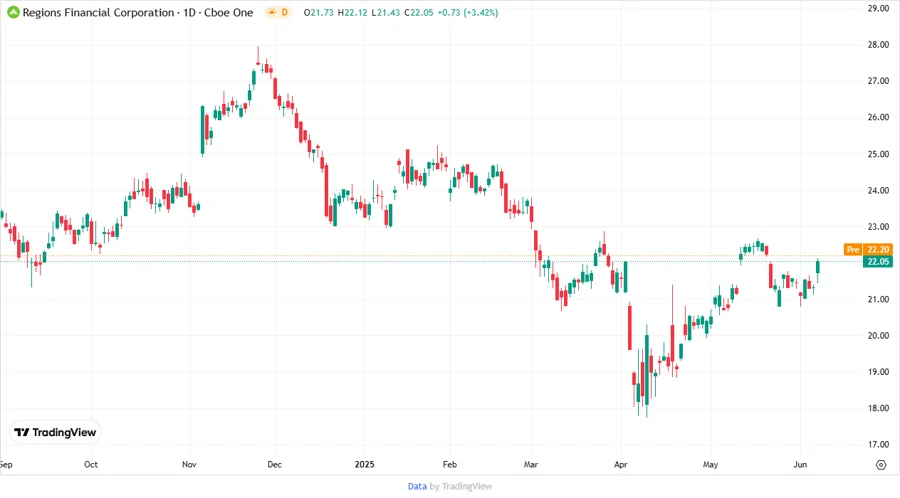Click the Regions Financial Corporation symbol title

[x=98, y=13]
